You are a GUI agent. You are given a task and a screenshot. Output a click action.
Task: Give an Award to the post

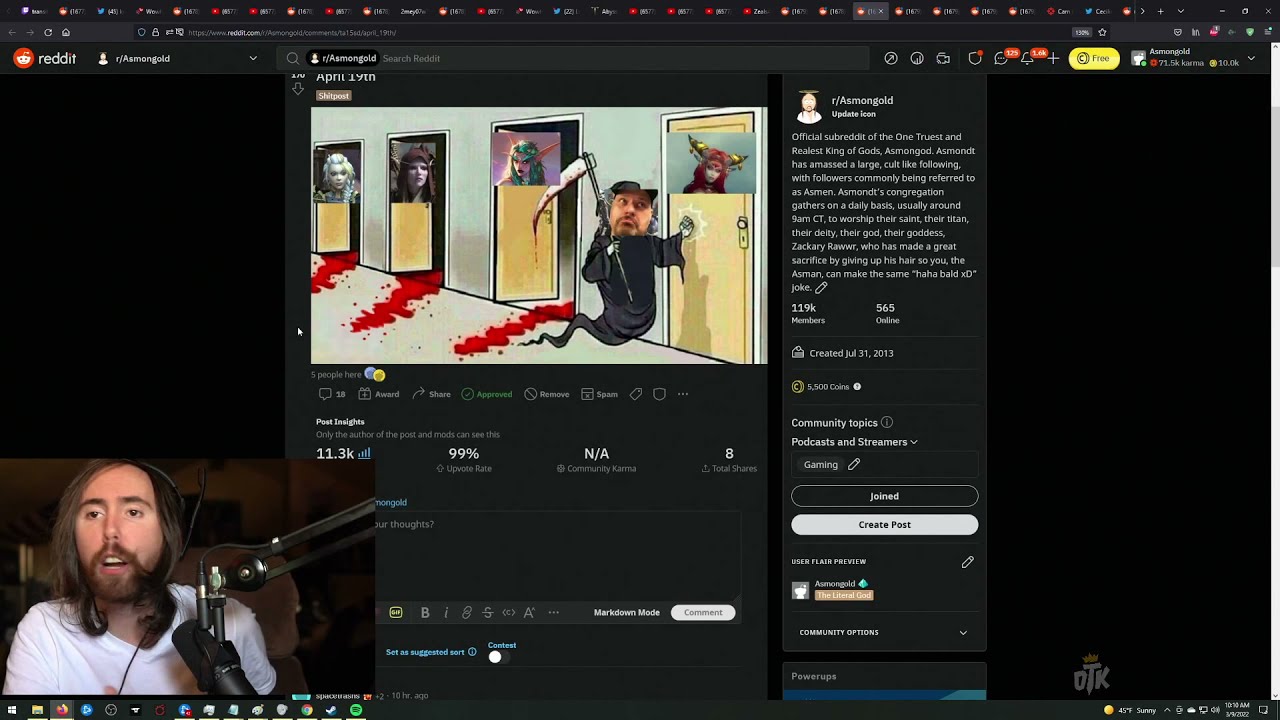[379, 394]
